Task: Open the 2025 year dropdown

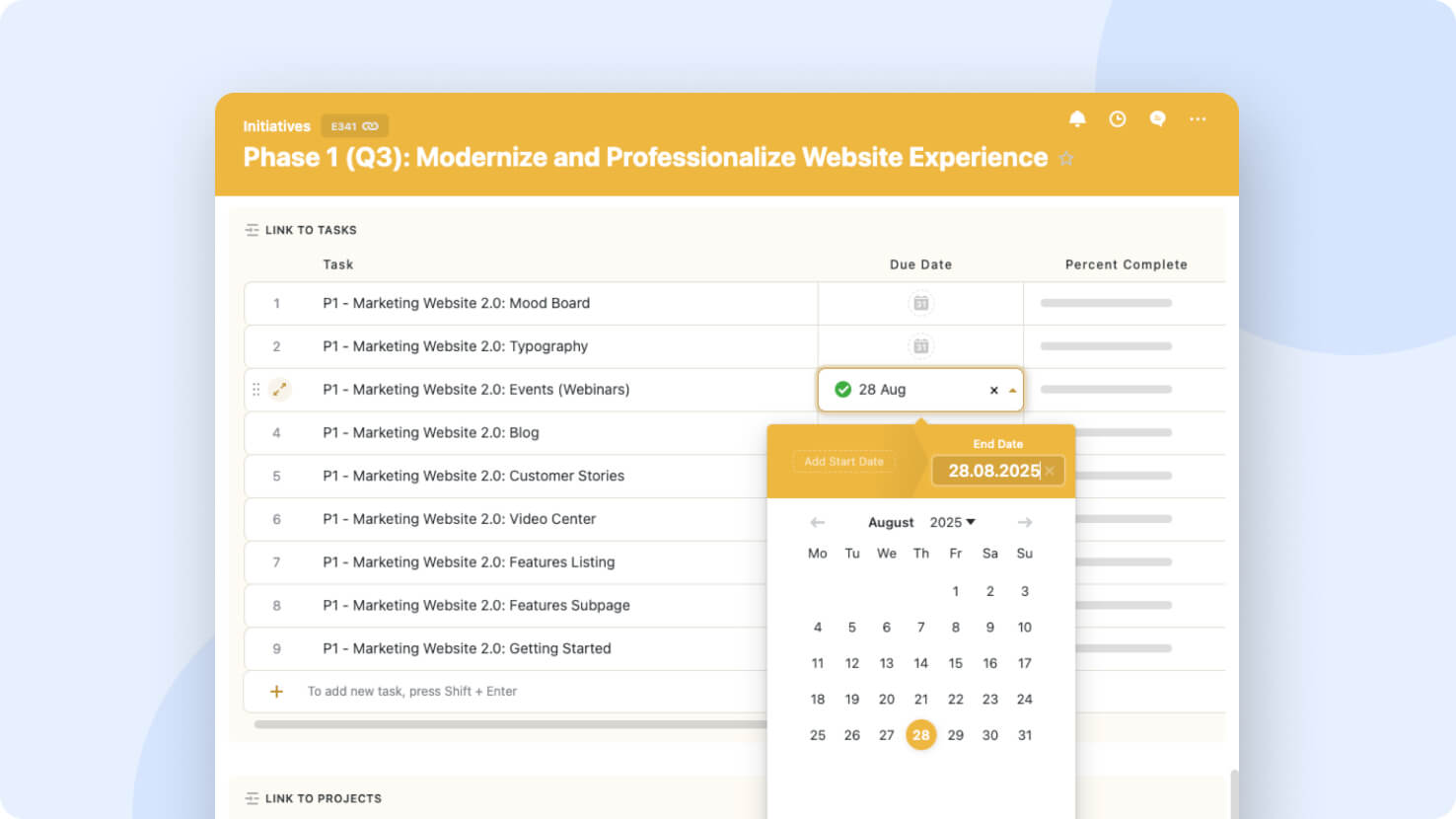Action: point(952,522)
